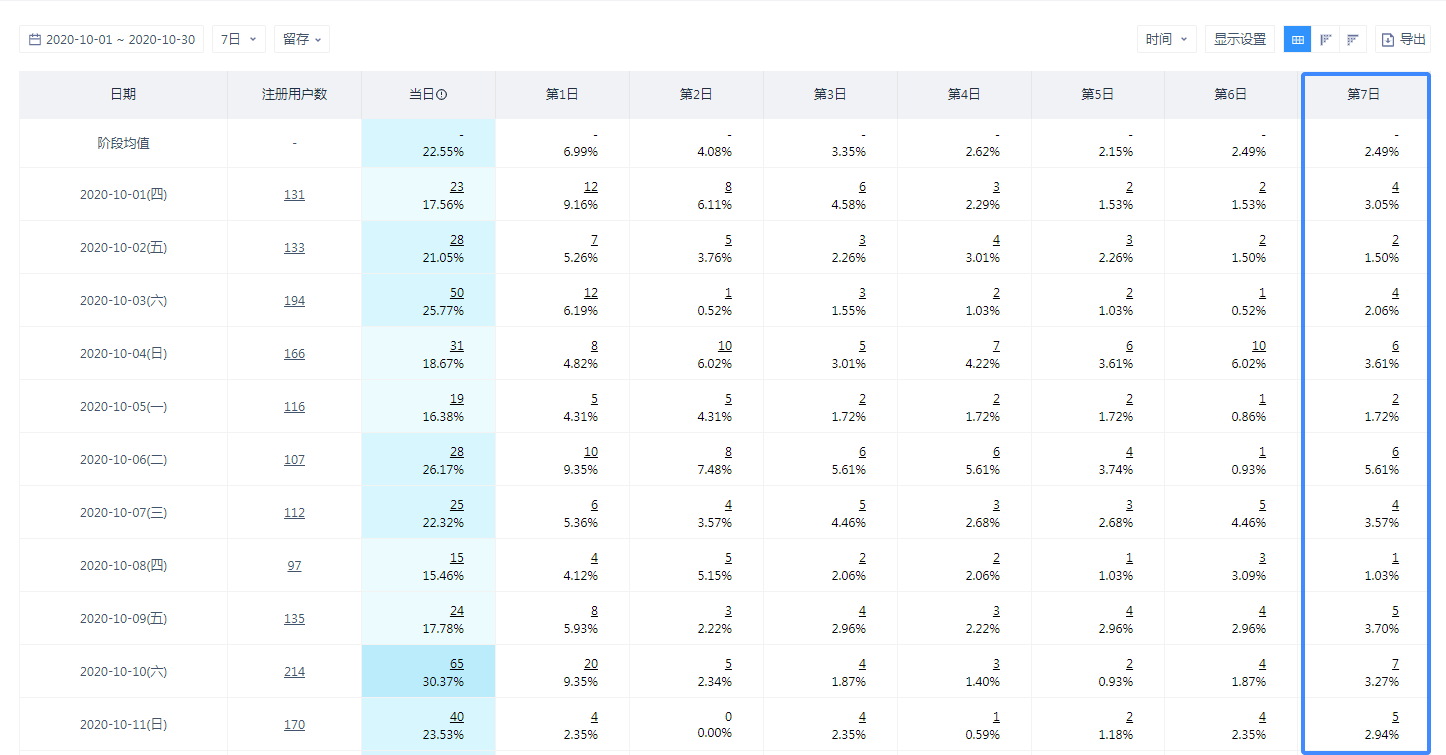Viewport: 1446px width, 755px height.
Task: Expand the 留存 retention type dropdown
Action: pos(301,40)
